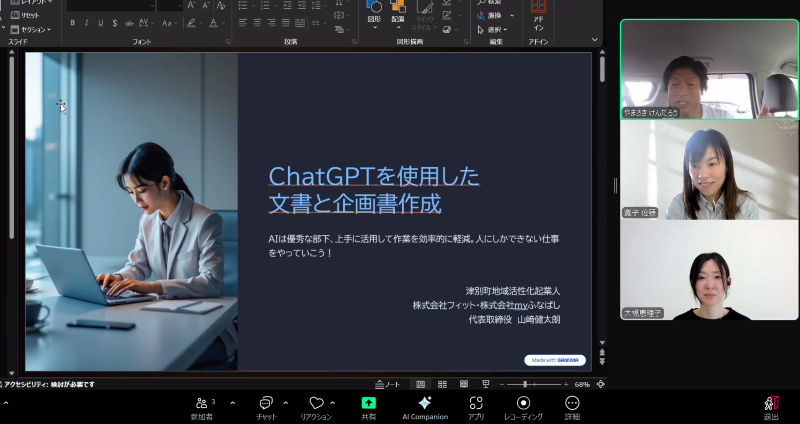The height and width of the screenshot is (424, 800).
Task: Open the Select (選択) dropdown
Action: (492, 30)
